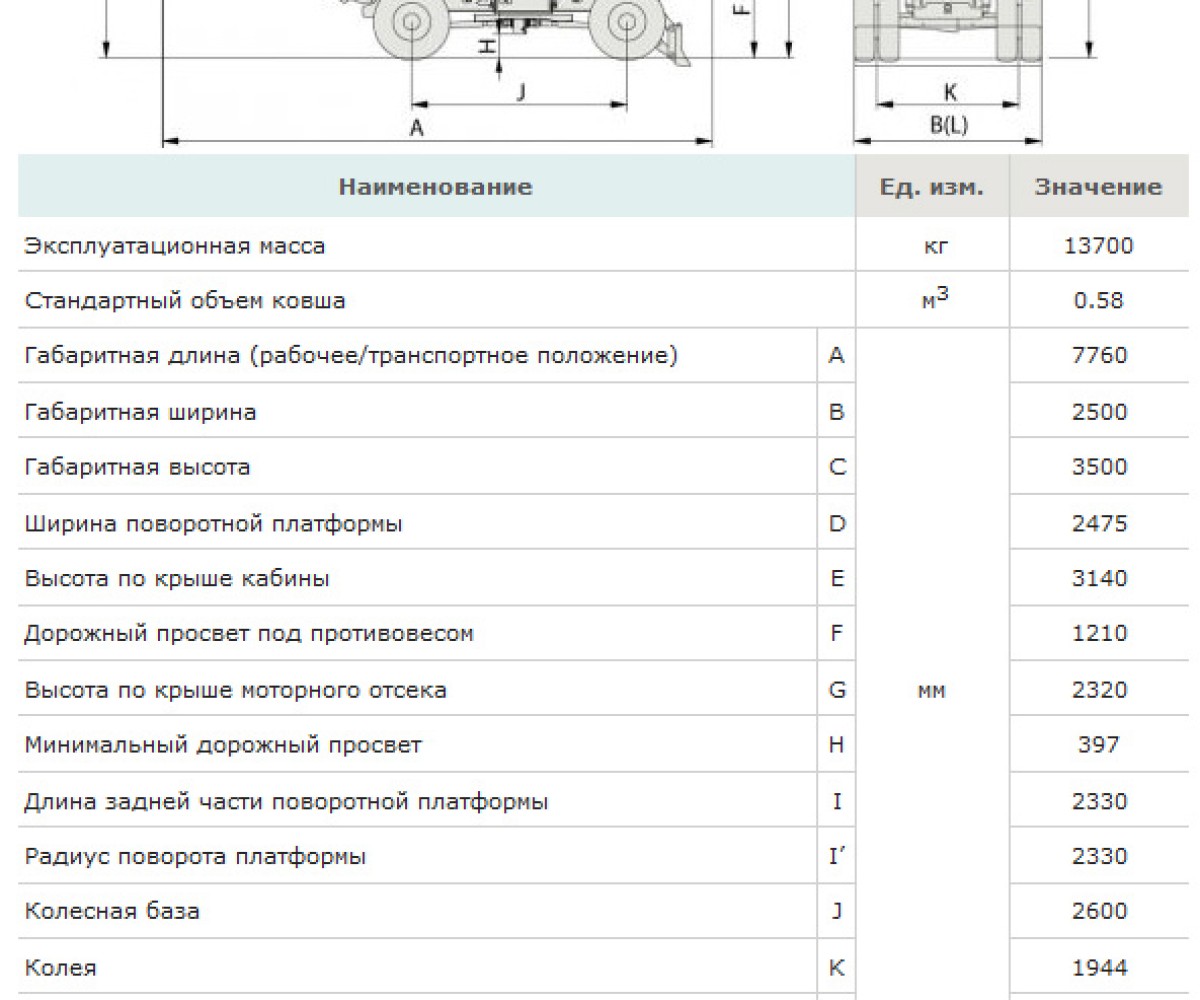The width and height of the screenshot is (1200, 1000).
Task: Select the "Стандартный объем ковша" row label
Action: (x=184, y=301)
